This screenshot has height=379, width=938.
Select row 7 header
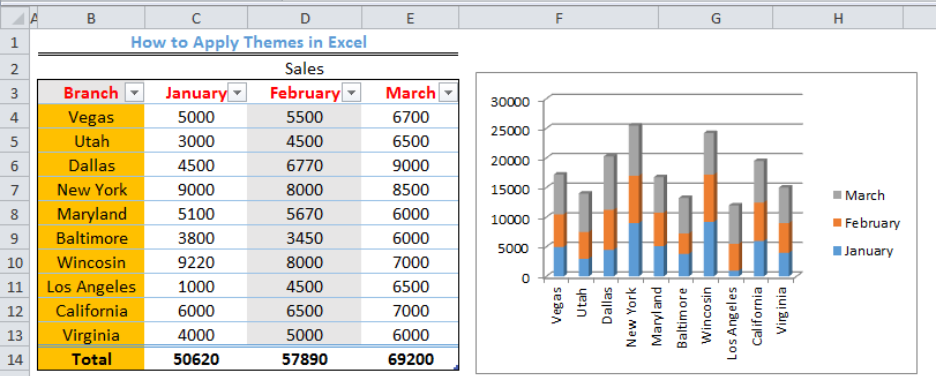(14, 190)
